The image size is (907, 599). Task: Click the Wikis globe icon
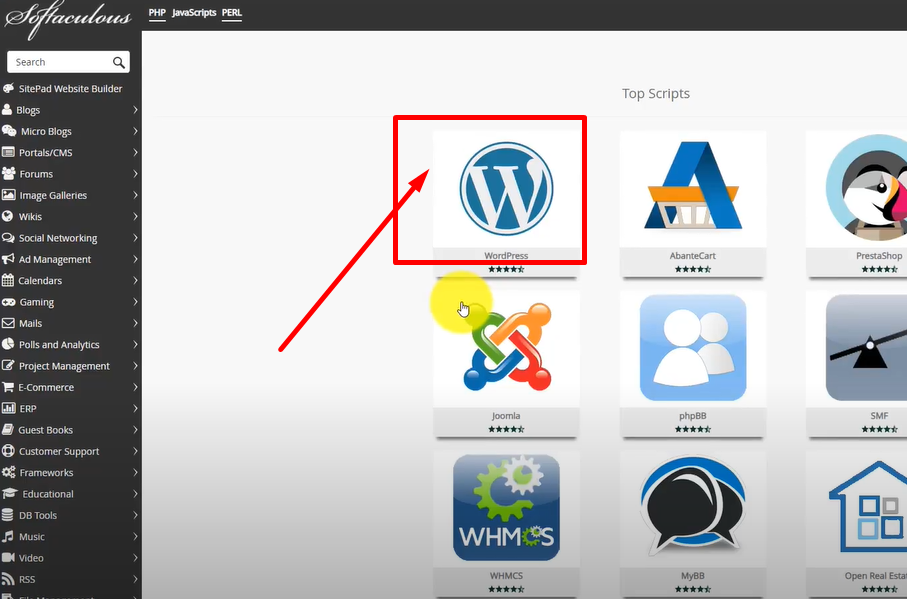coord(8,216)
